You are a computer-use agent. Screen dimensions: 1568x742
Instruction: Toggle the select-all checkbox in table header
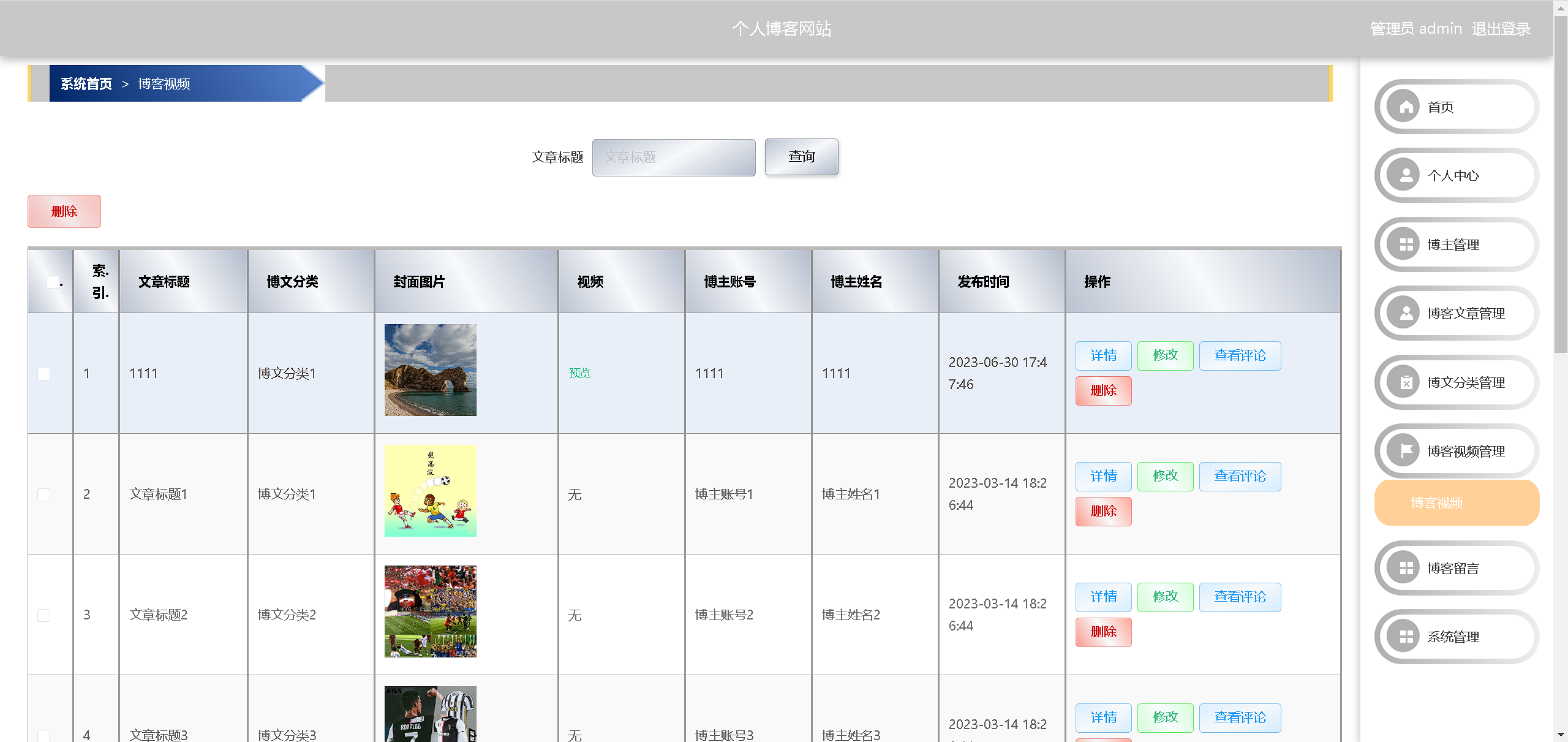click(x=53, y=282)
